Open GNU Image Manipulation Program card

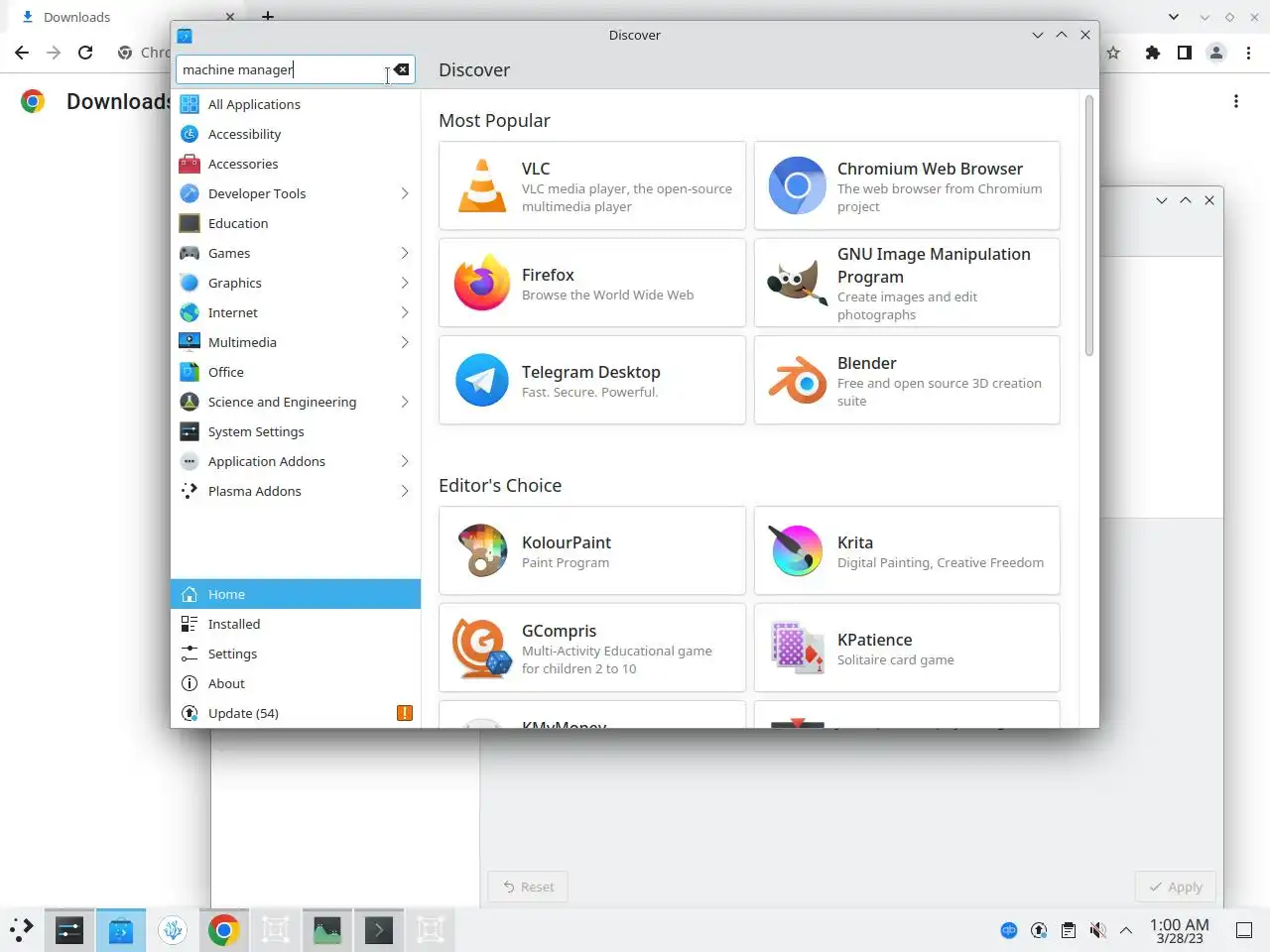pyautogui.click(x=907, y=283)
